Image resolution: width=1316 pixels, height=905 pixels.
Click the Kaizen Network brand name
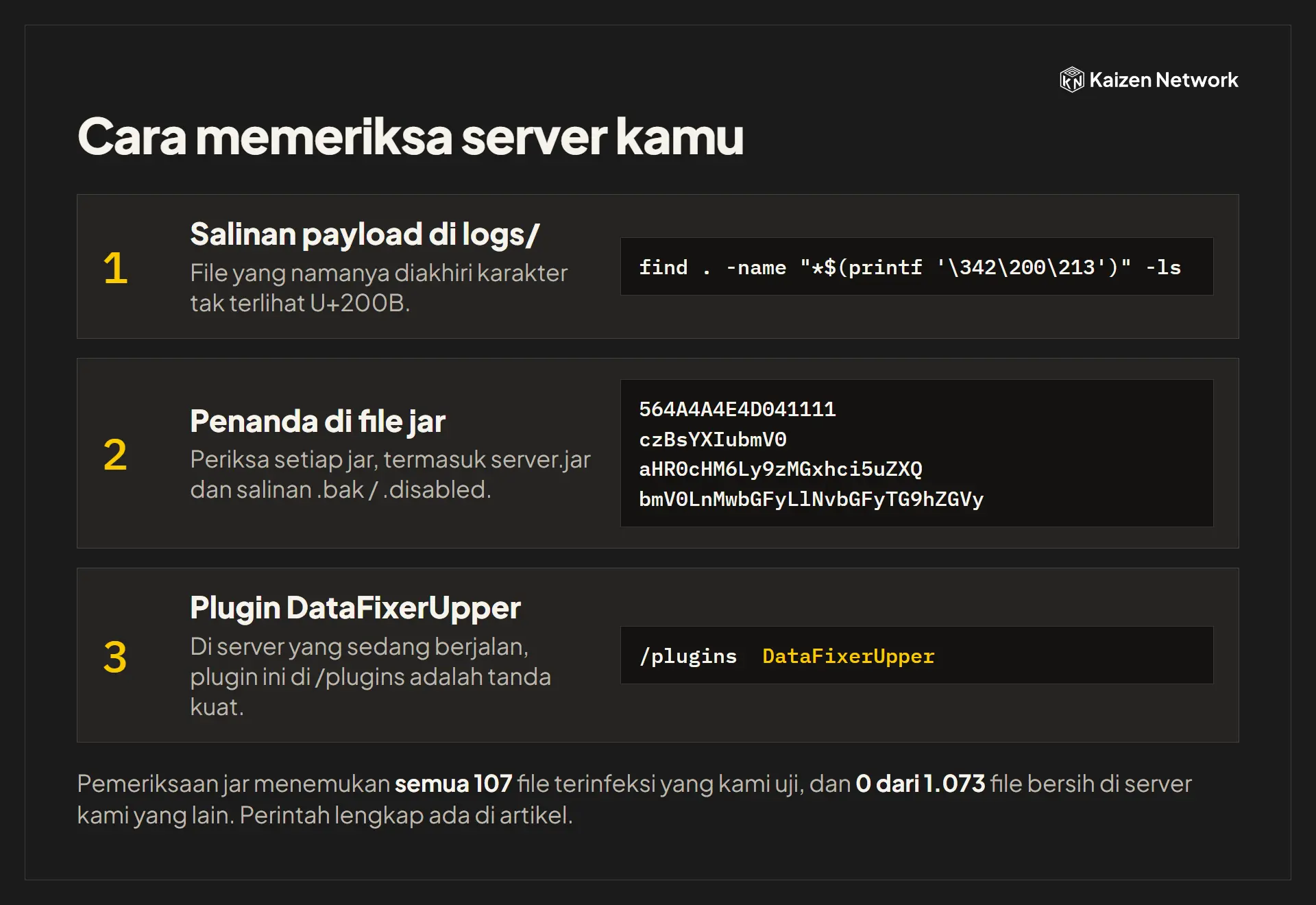click(1164, 80)
